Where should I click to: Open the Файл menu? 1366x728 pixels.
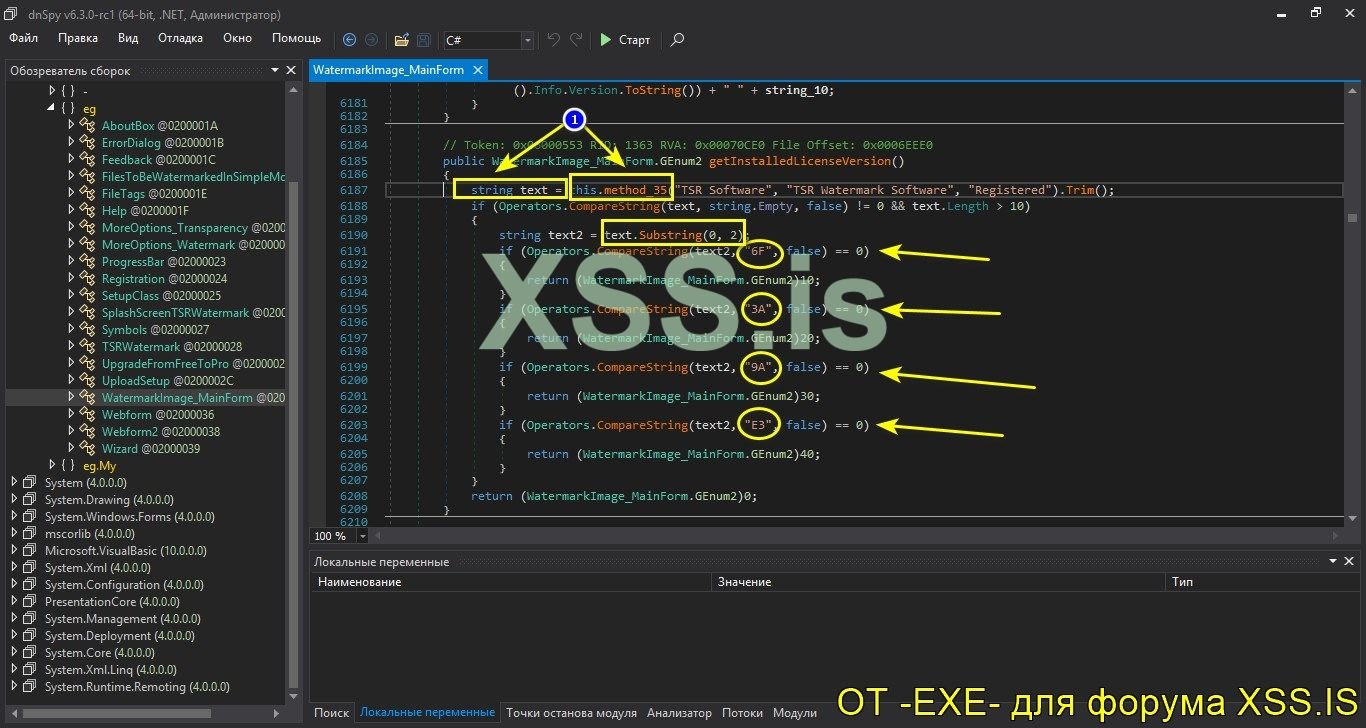coord(24,38)
